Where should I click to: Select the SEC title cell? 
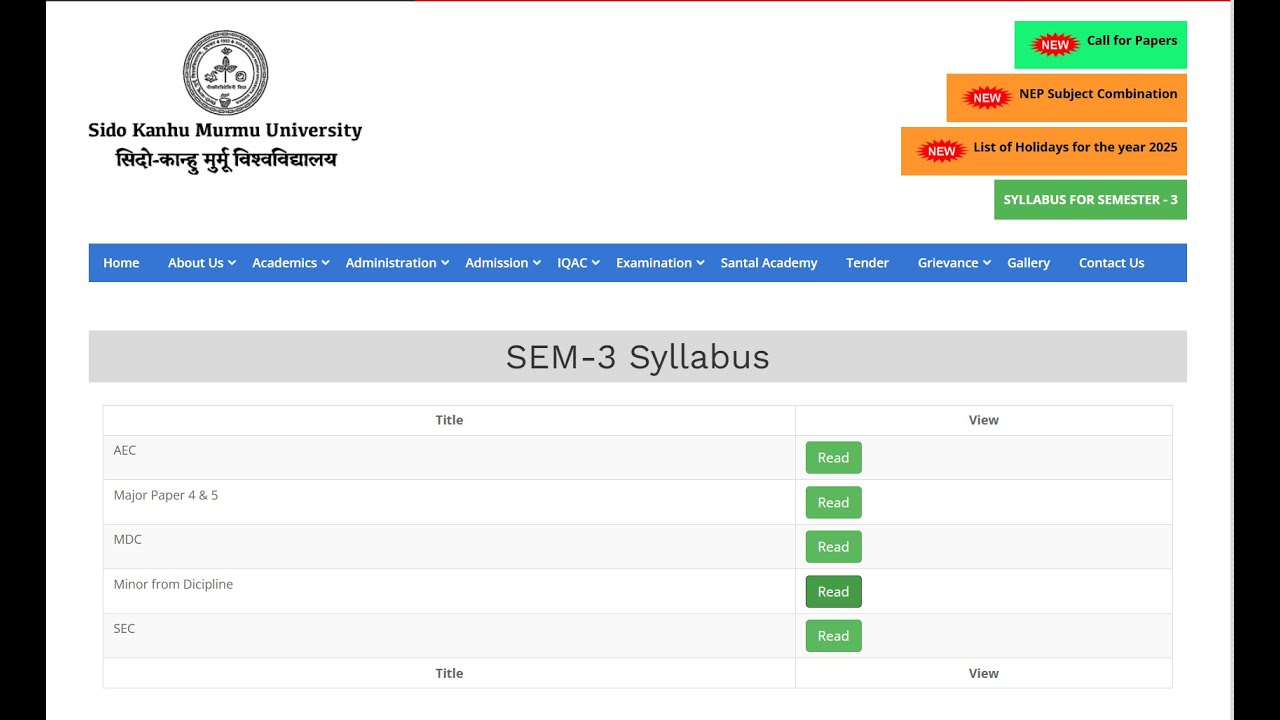449,636
